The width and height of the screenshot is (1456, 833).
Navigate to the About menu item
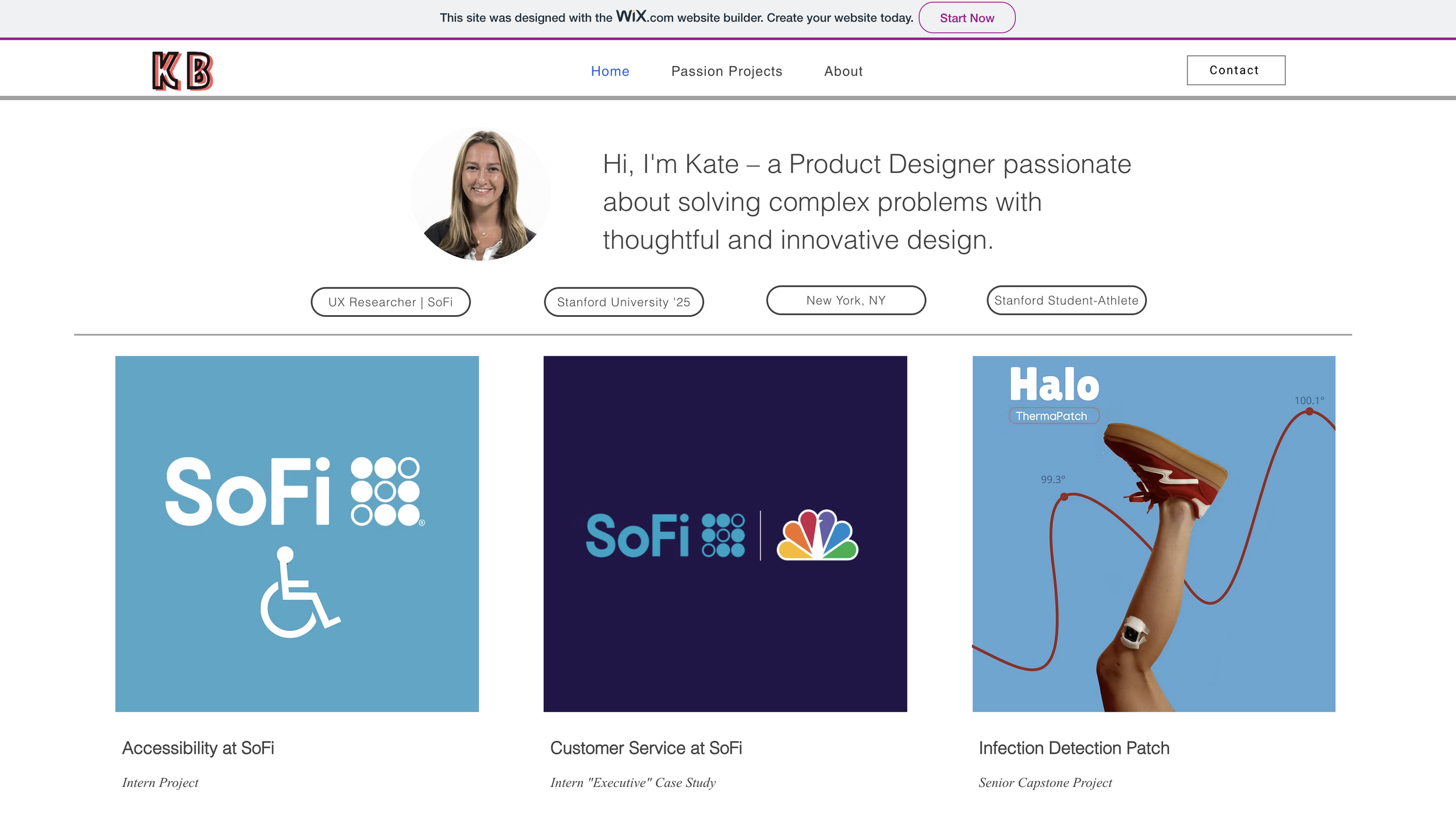coord(843,71)
